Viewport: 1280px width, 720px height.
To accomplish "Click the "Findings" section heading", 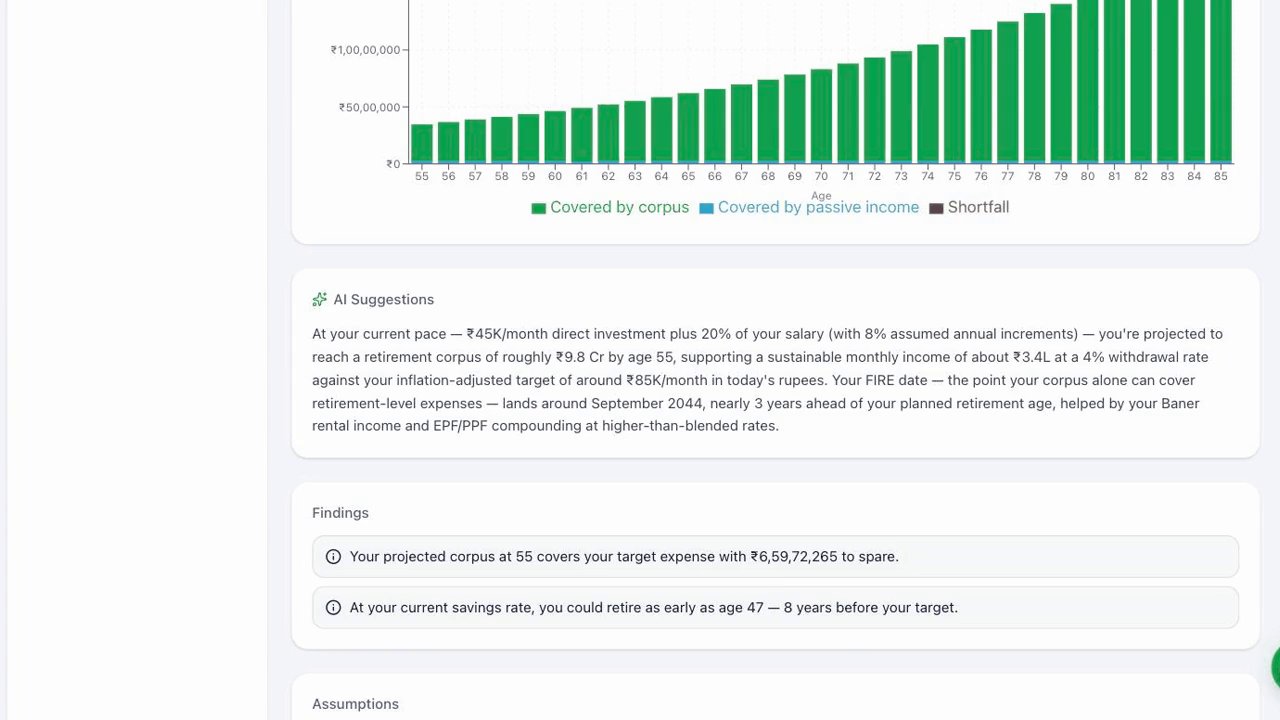I will [x=340, y=513].
